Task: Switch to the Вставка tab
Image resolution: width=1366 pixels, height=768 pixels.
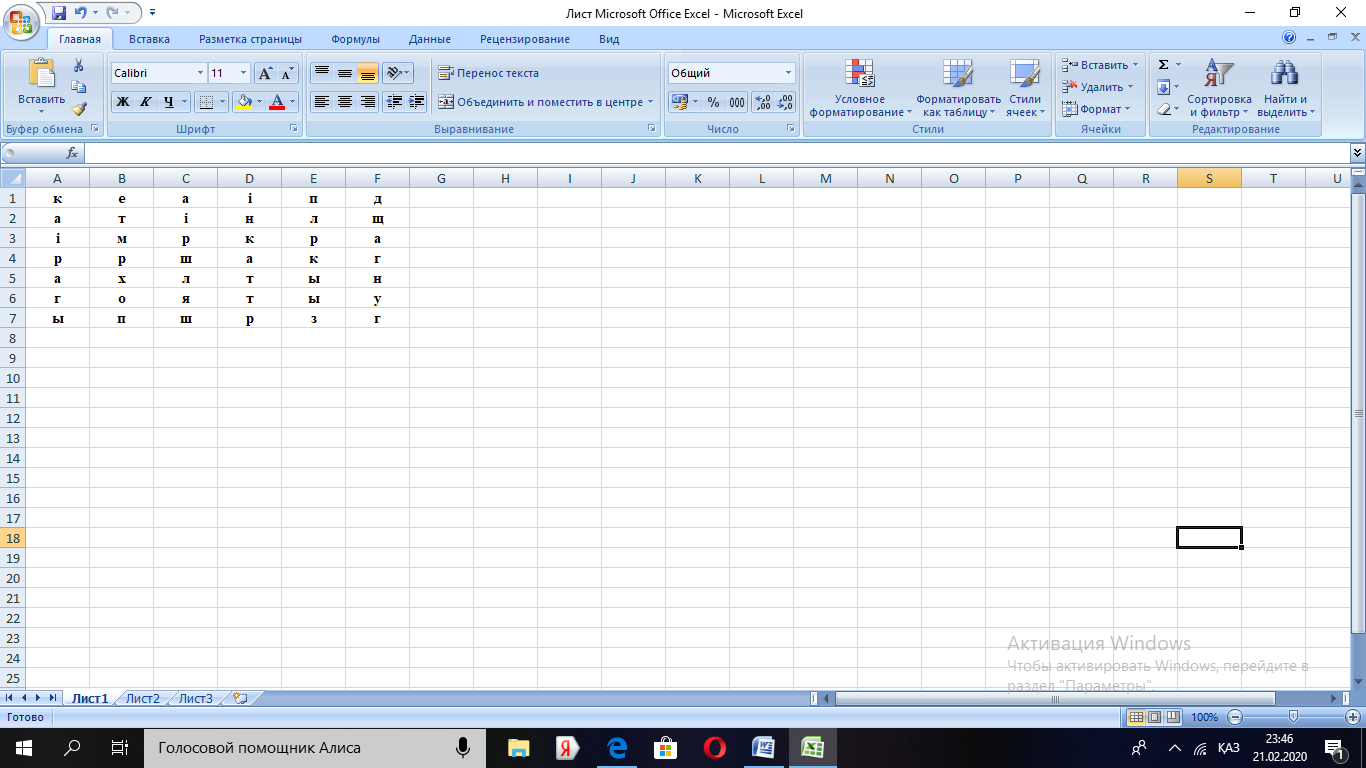Action: point(149,39)
